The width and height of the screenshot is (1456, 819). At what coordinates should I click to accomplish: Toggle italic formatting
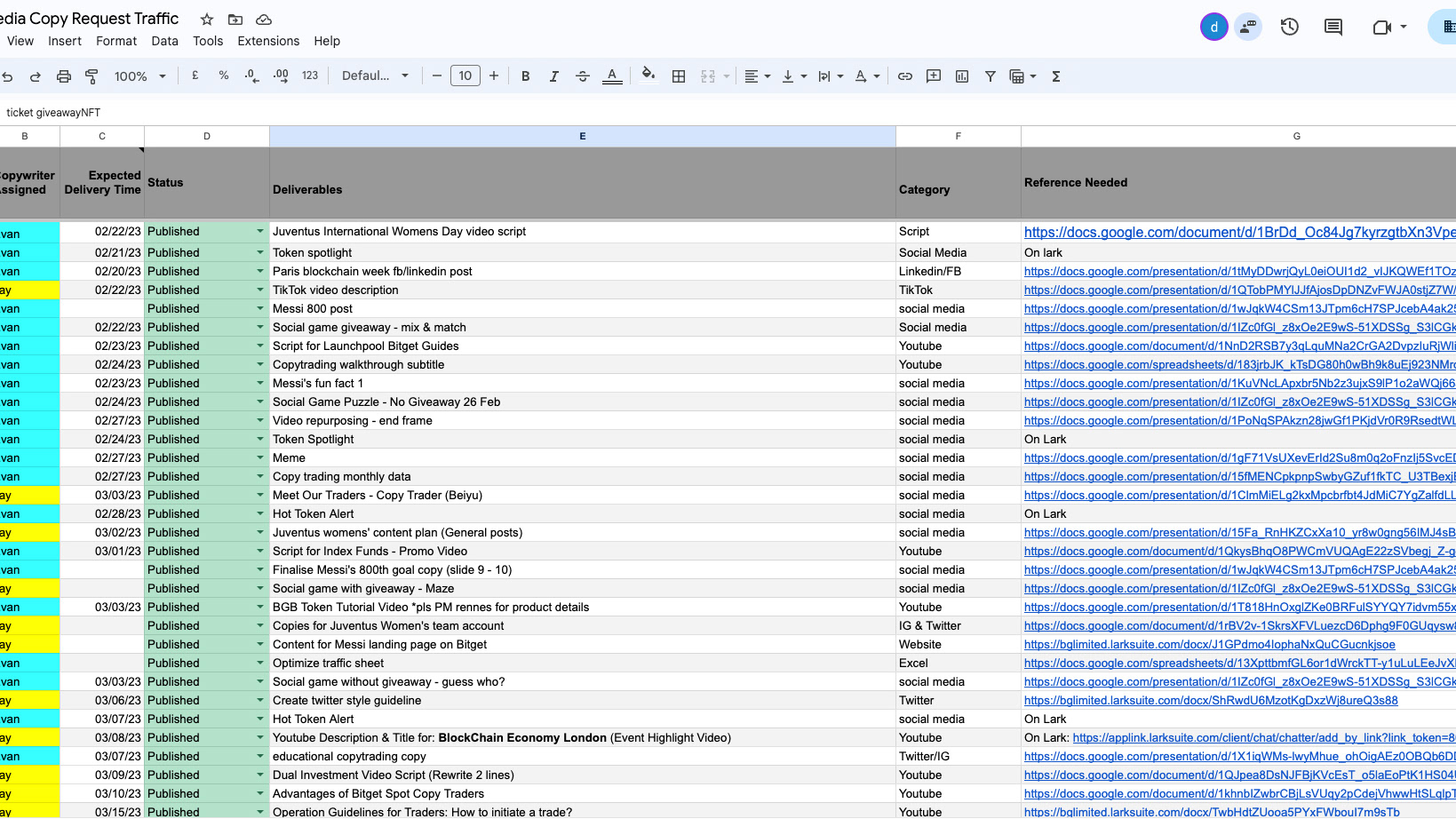[x=554, y=76]
